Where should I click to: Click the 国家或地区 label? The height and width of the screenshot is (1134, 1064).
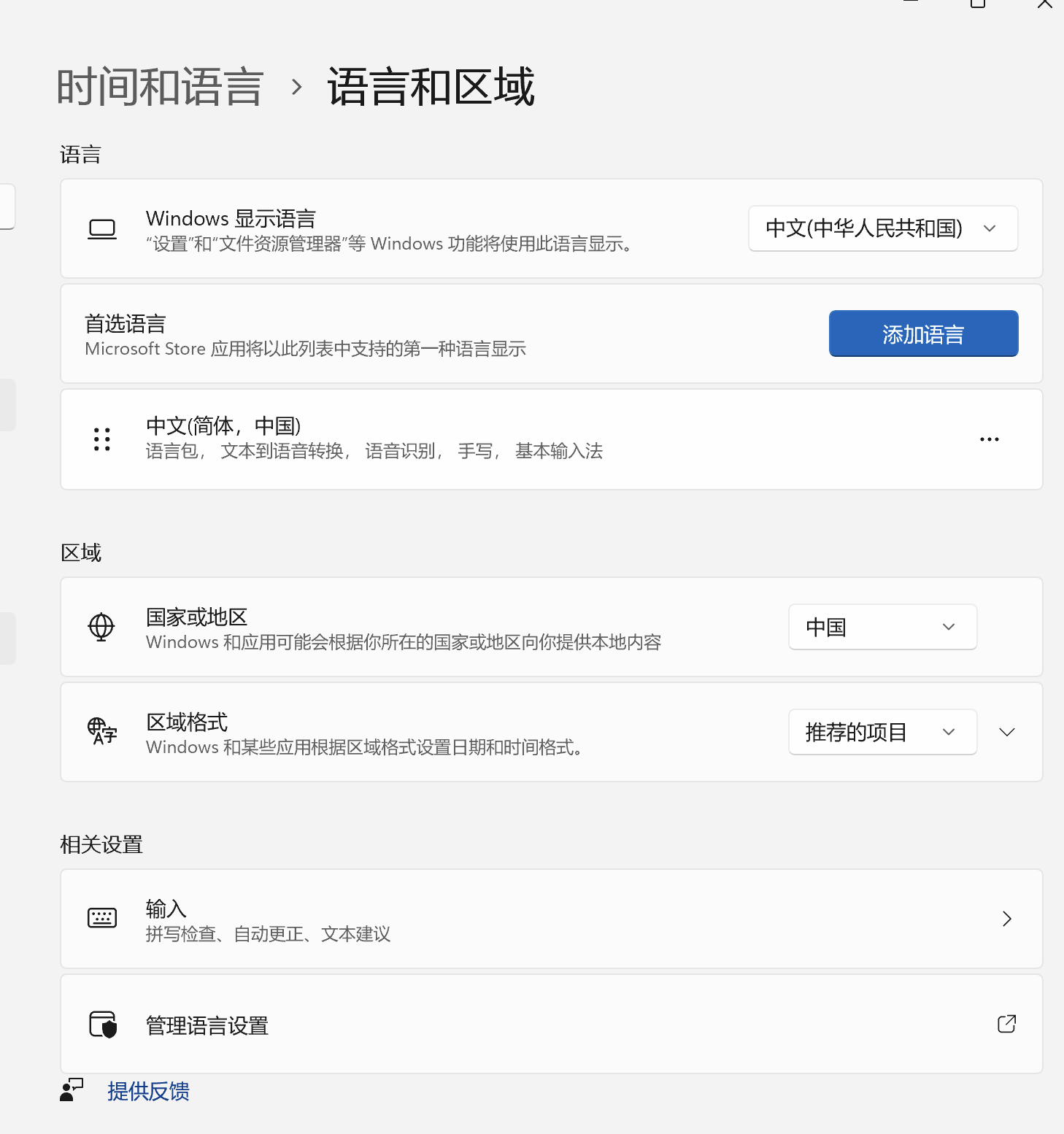click(197, 617)
